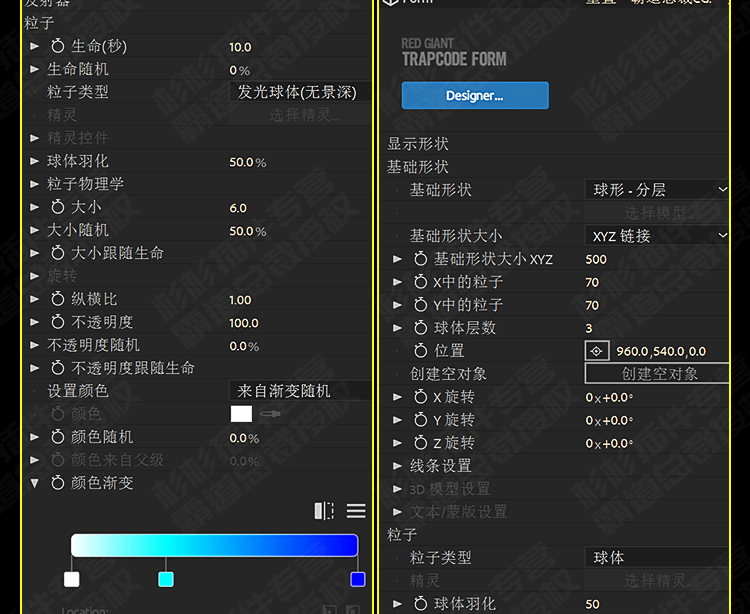Expand the 大小 property
Image resolution: width=750 pixels, height=614 pixels.
34,207
